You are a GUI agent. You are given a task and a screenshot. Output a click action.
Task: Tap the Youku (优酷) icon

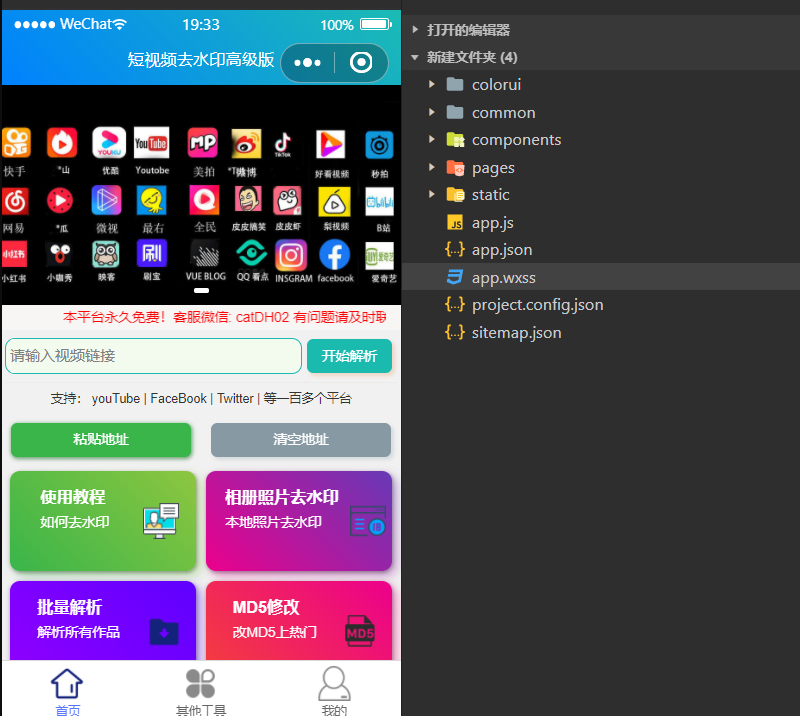point(109,142)
